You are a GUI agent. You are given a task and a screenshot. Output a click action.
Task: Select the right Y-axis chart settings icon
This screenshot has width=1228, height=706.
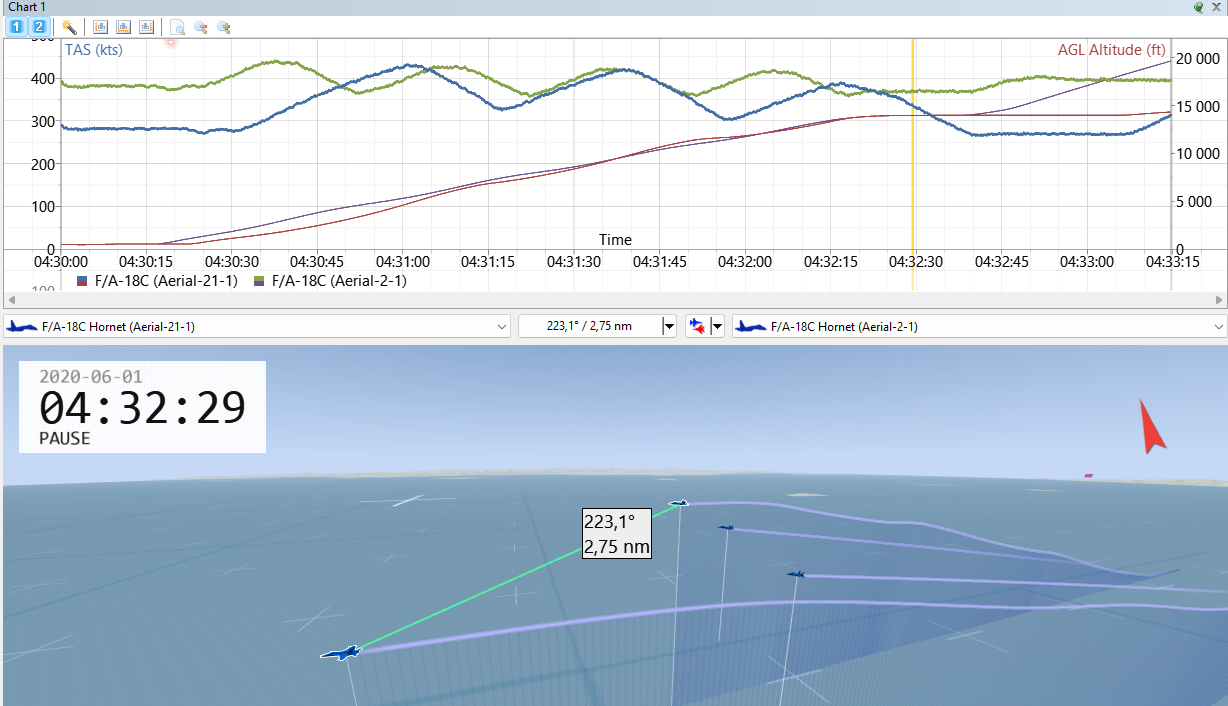pos(147,27)
